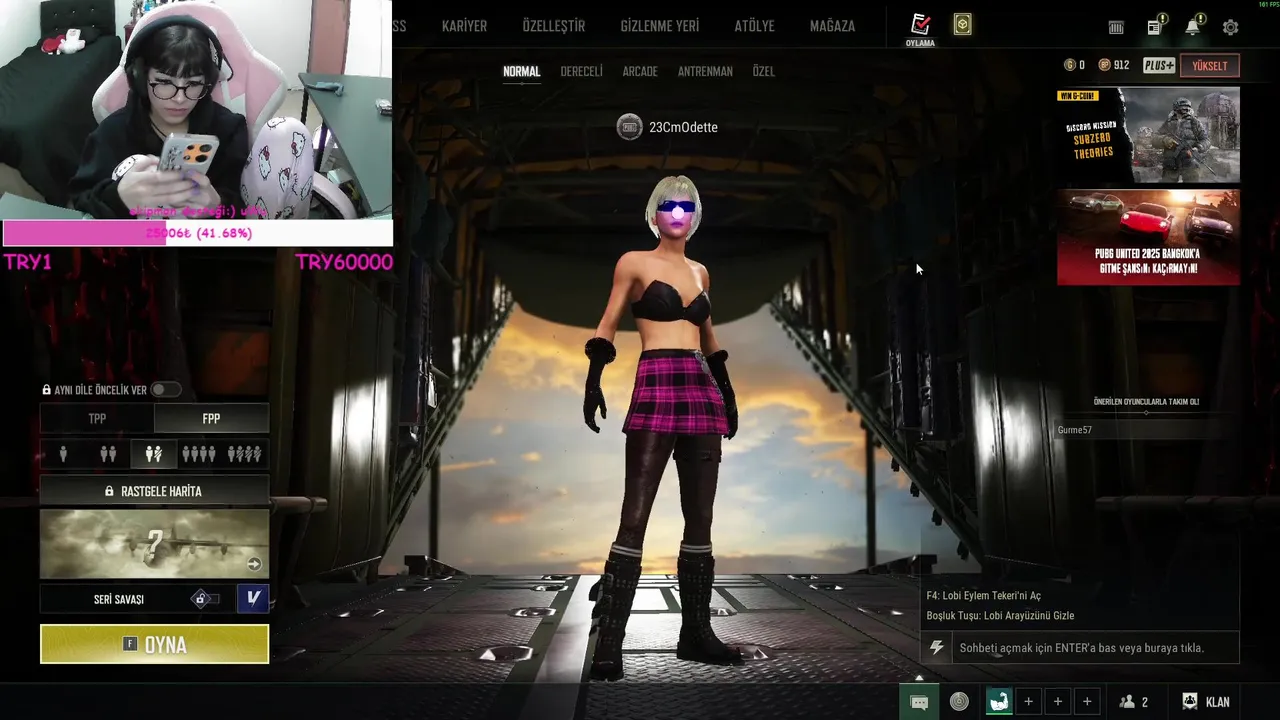Select TPP perspective
Image resolution: width=1280 pixels, height=720 pixels.
point(97,418)
